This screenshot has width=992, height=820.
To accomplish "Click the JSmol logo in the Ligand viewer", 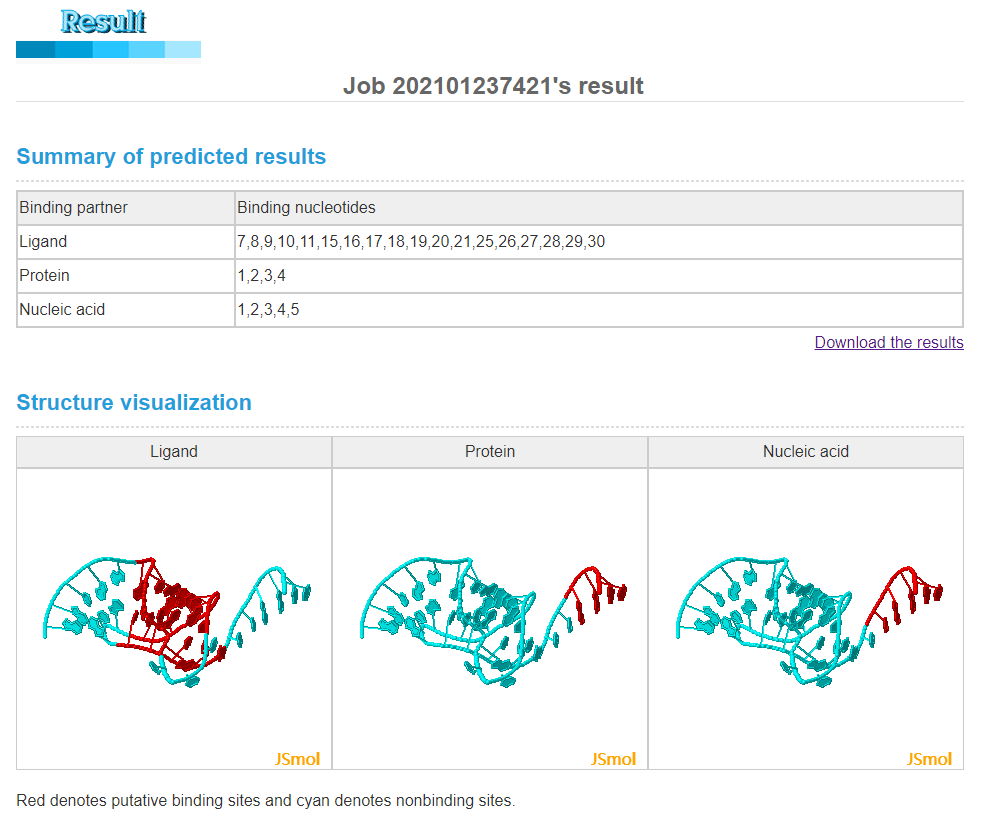I will pos(297,759).
